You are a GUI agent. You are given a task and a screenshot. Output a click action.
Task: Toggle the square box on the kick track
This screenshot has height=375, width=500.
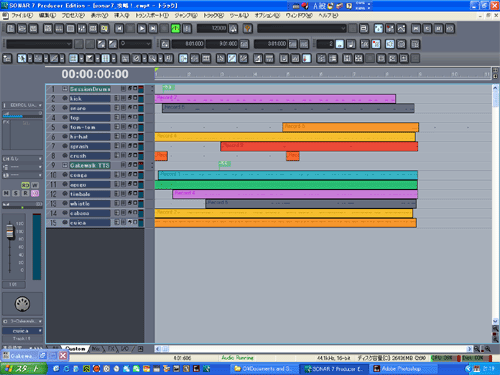135,98
